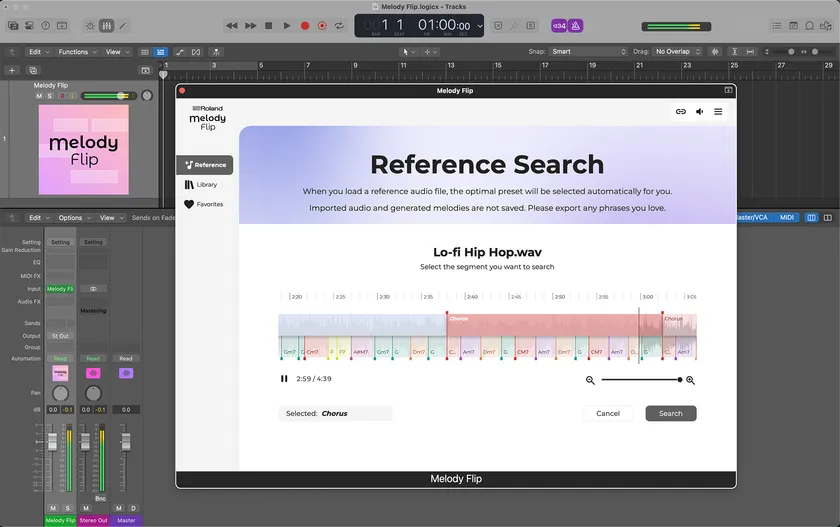Viewport: 840px width, 527px height.
Task: Open Mixer Options menu
Action: (74, 218)
